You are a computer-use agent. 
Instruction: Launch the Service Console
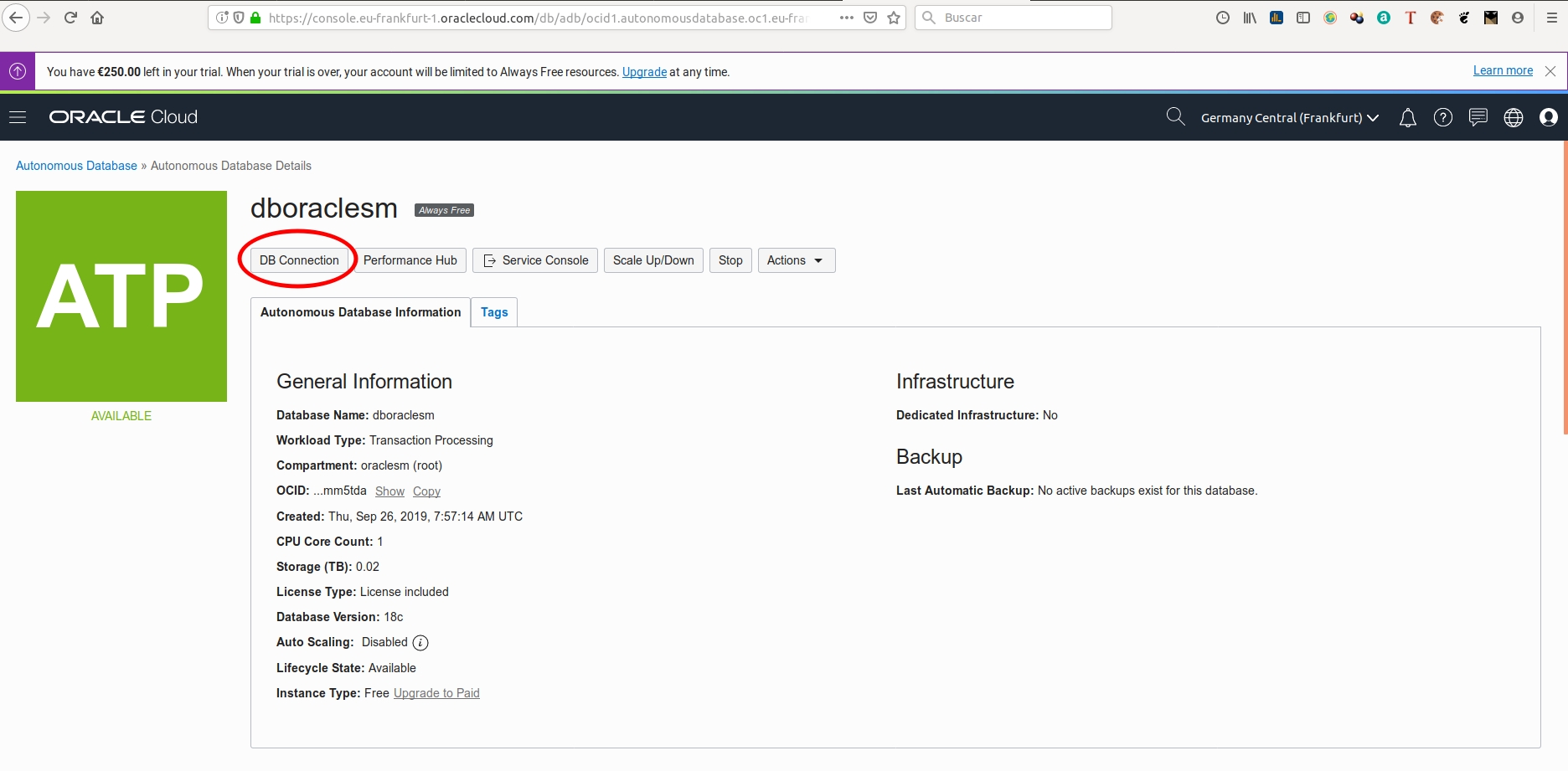pos(535,260)
